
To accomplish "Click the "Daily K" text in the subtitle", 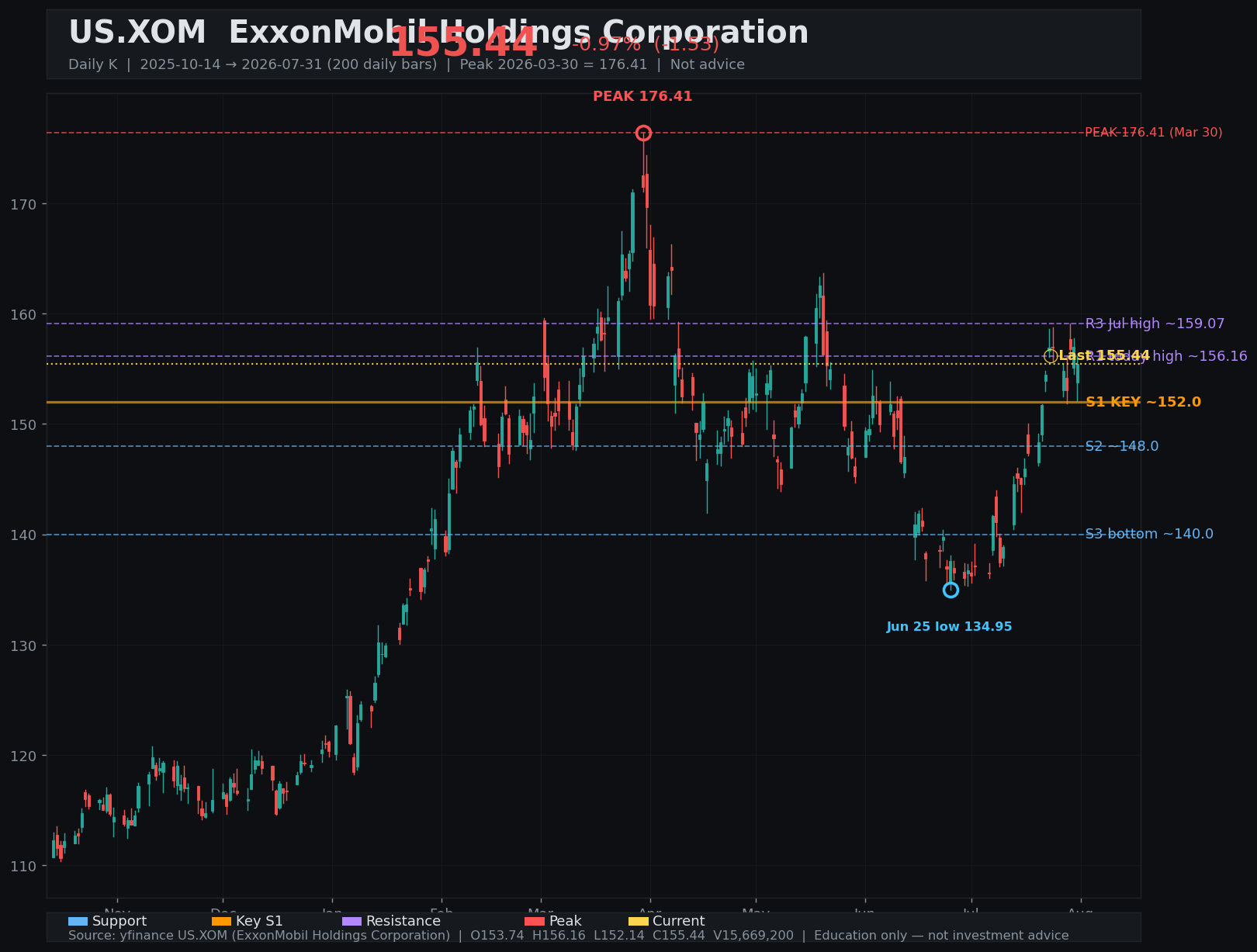I will click(93, 64).
